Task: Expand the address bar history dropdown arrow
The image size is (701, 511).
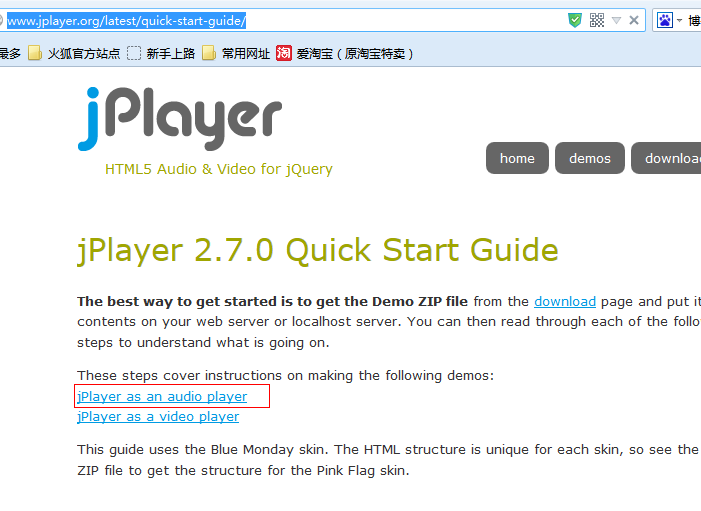Action: pos(617,20)
